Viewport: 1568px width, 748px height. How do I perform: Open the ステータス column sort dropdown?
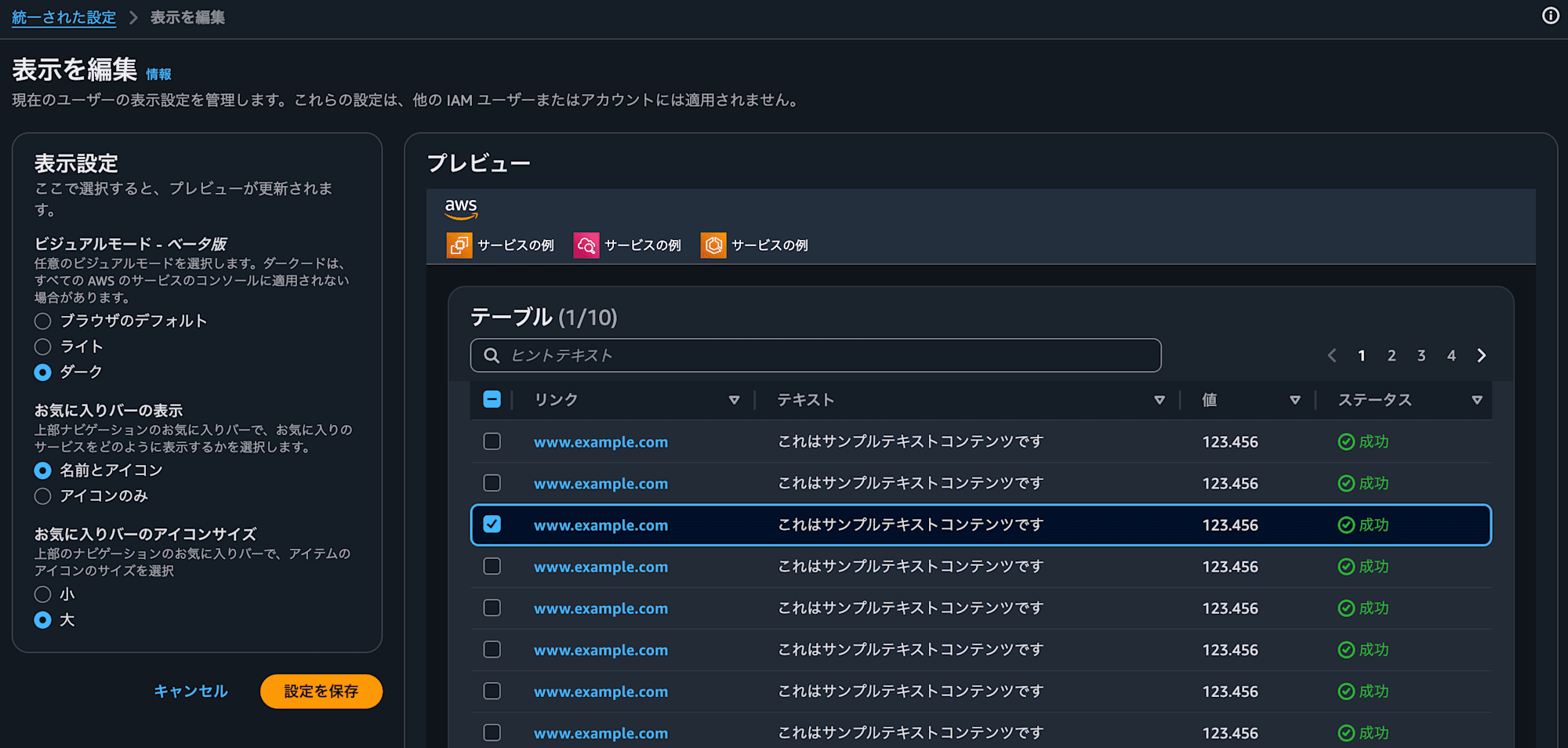(1479, 400)
